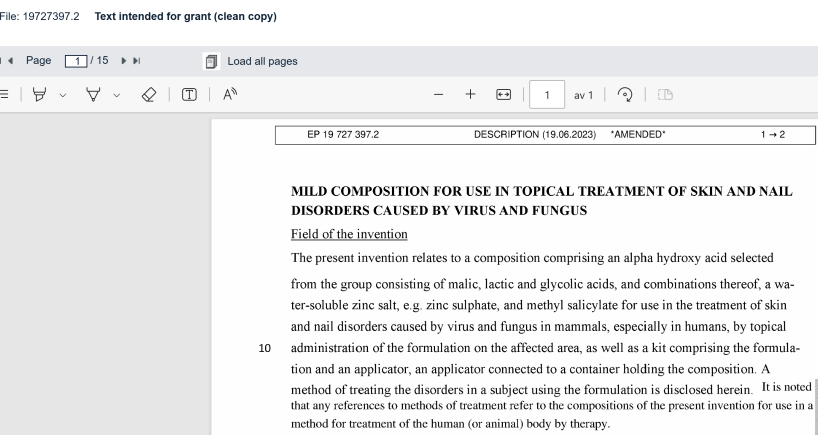Click the '/ 15' total pages text
The image size is (818, 435).
(100, 61)
